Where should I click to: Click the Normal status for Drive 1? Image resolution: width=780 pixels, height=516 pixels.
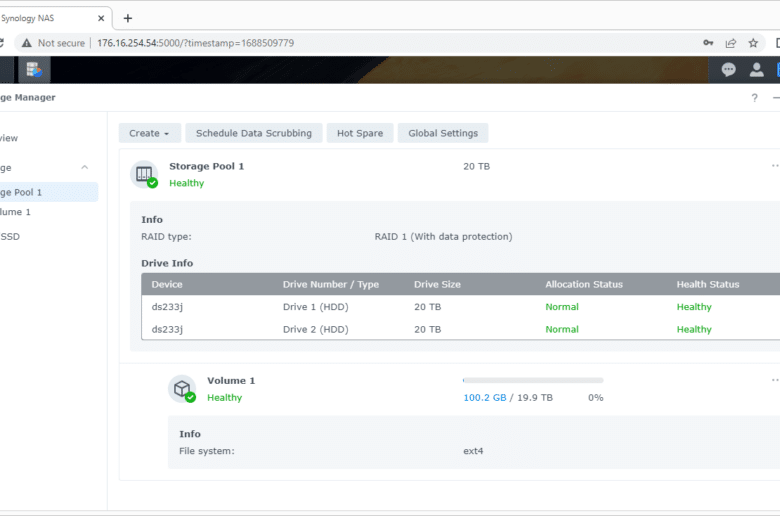point(562,307)
